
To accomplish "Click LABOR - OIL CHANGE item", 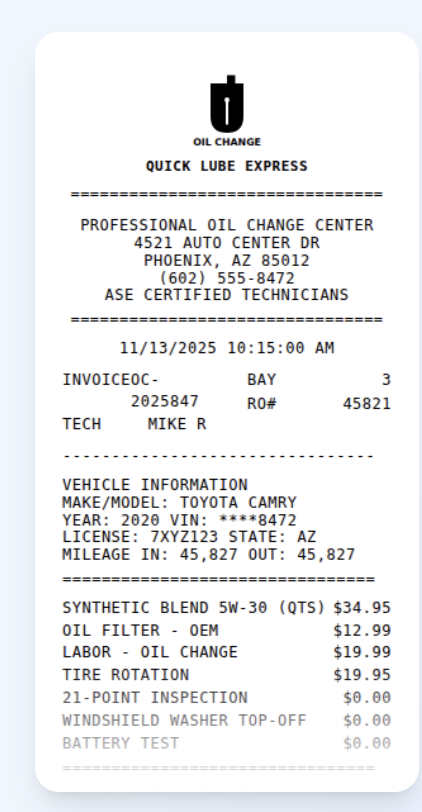I will click(x=150, y=652).
